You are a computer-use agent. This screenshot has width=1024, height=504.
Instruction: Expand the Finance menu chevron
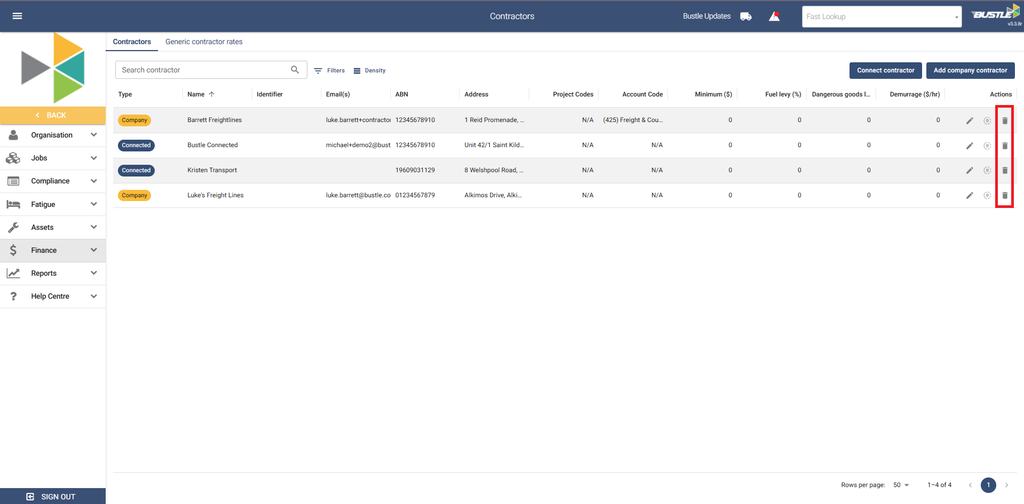[x=94, y=250]
